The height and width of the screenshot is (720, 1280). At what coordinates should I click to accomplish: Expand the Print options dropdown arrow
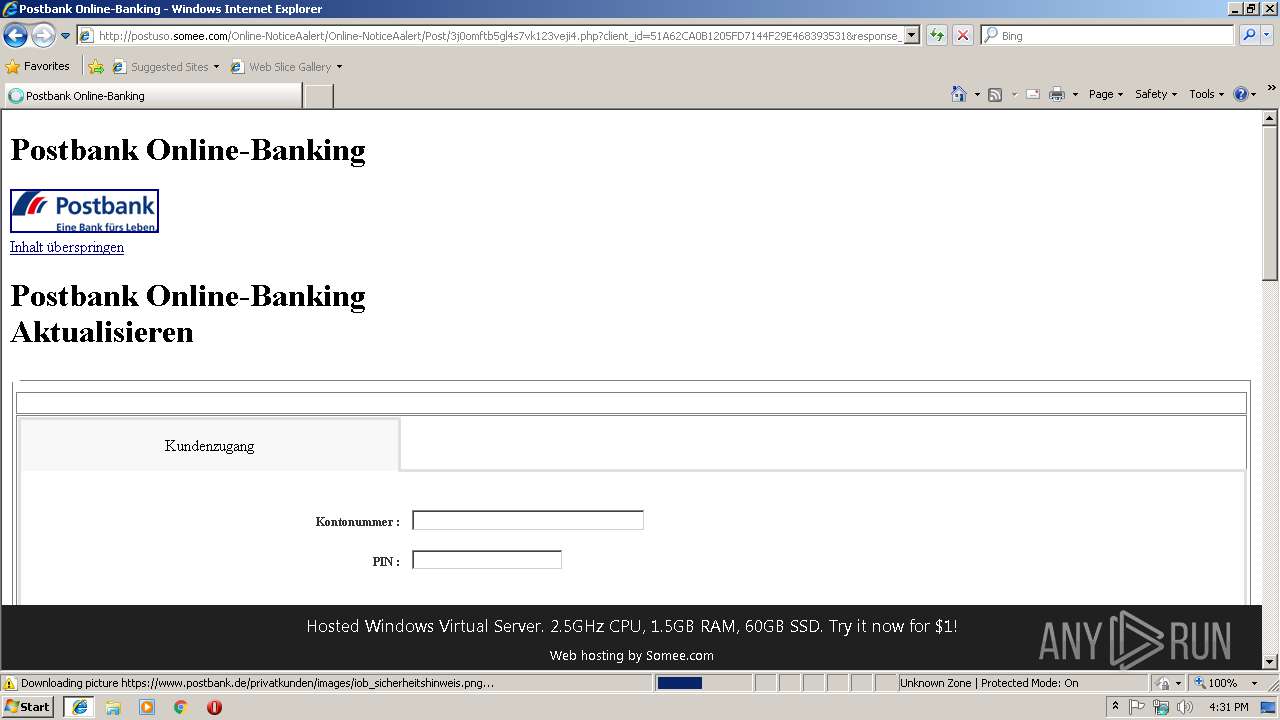click(1075, 94)
